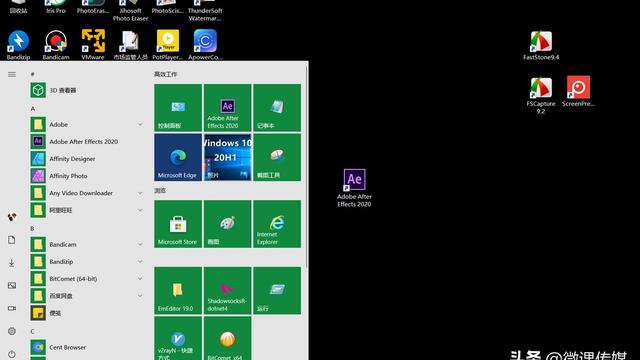Open ApowerCompress desktop shortcut
Screen dimensions: 640x360
point(205,45)
